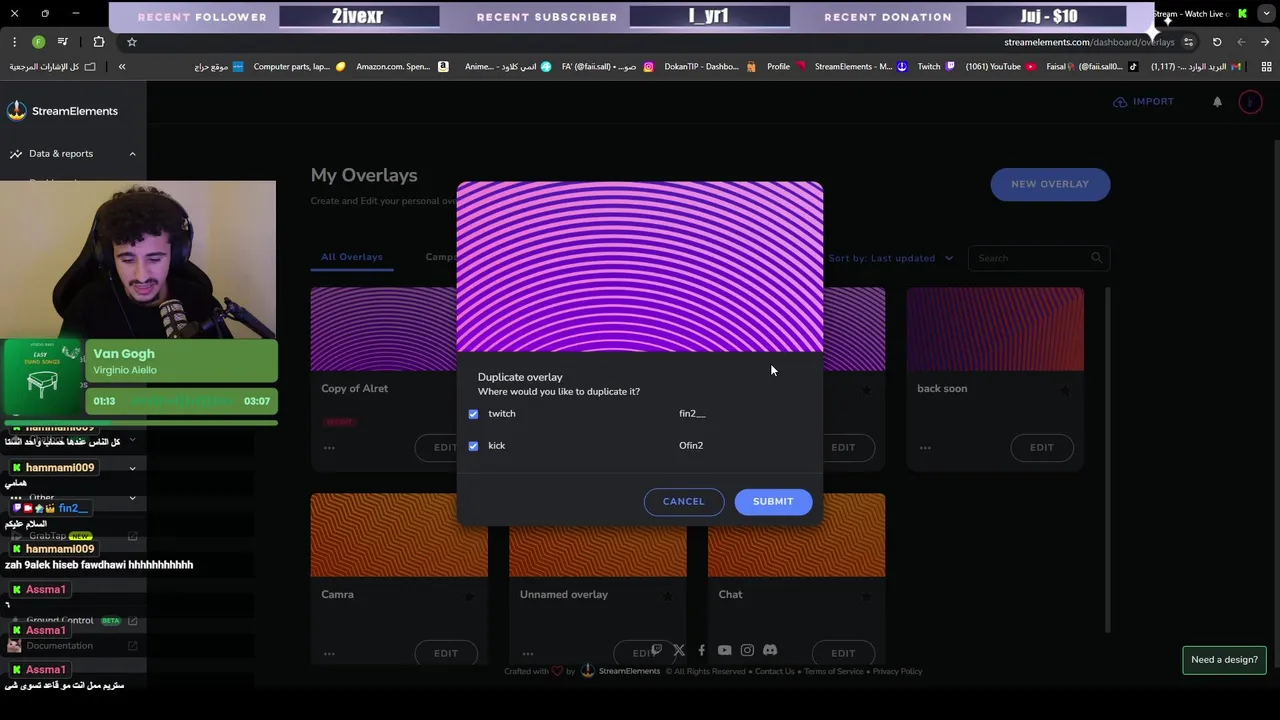
Task: Open the Privacy Policy link
Action: [x=898, y=672]
